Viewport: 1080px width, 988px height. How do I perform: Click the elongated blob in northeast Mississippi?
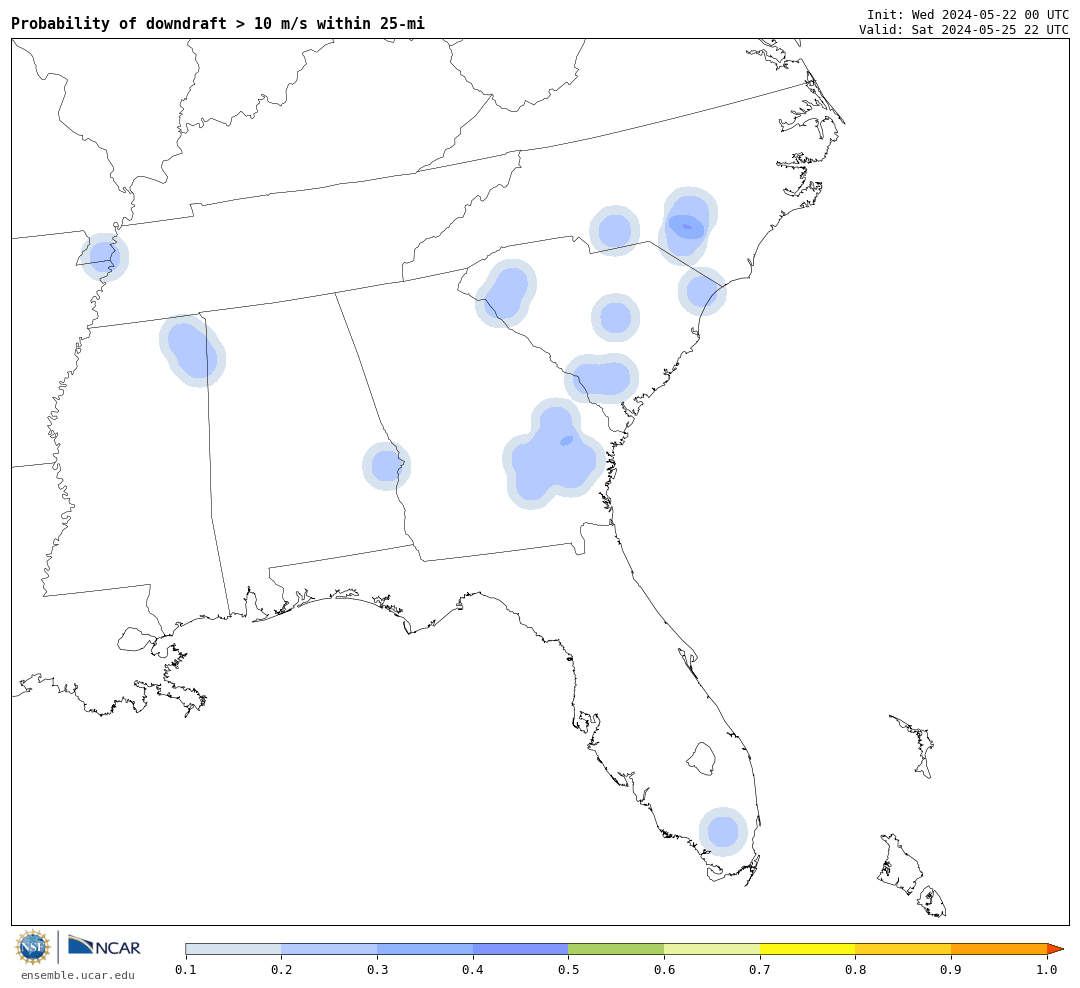pyautogui.click(x=192, y=351)
